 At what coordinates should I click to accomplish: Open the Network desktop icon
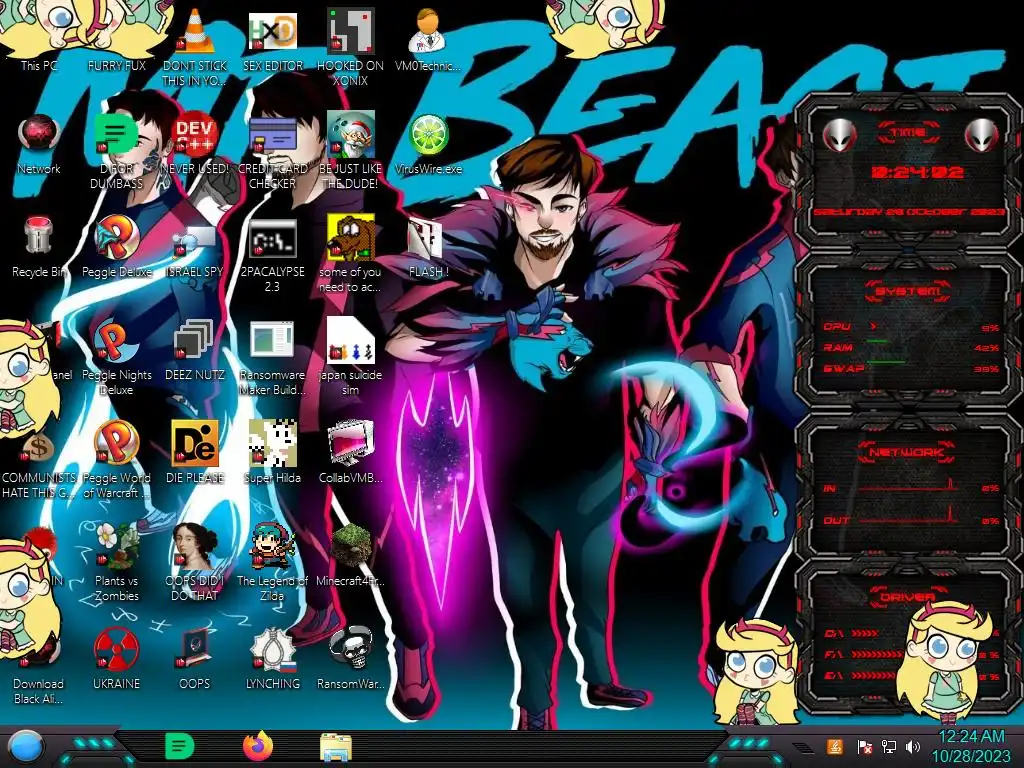pyautogui.click(x=39, y=144)
